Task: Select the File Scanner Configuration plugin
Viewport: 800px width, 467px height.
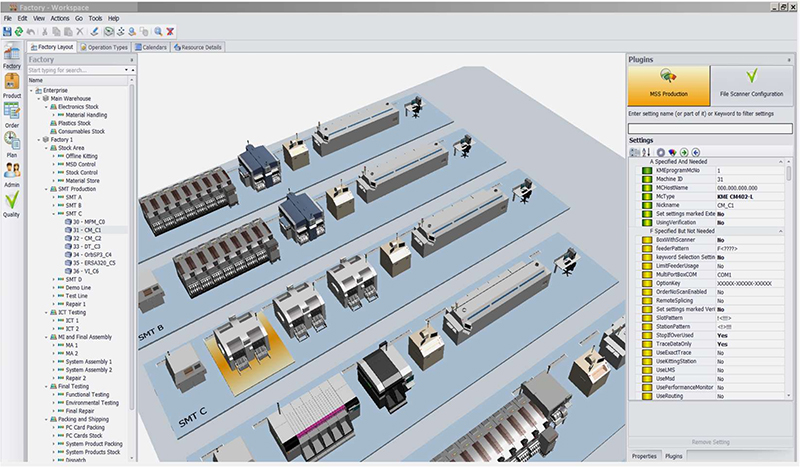Action: (x=751, y=84)
